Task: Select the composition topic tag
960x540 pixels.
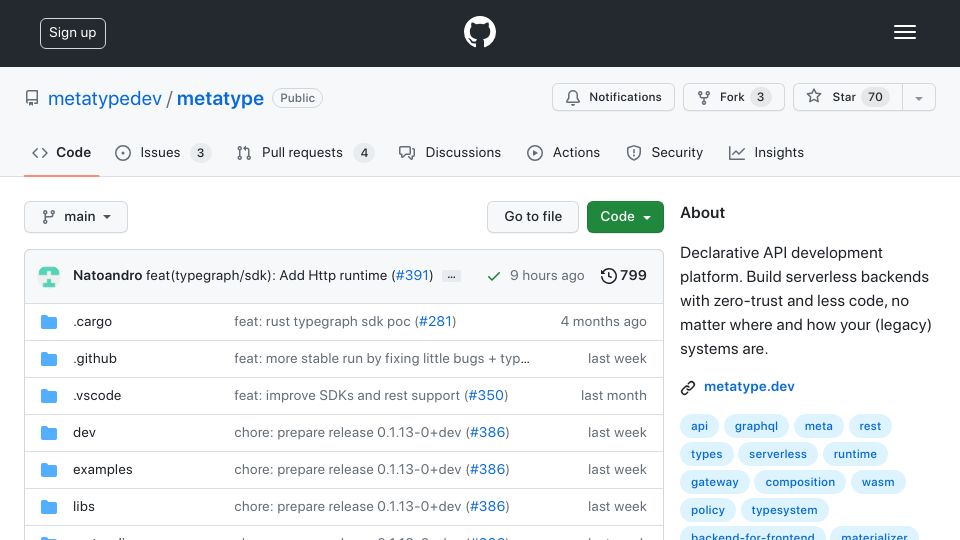Action: [x=800, y=482]
